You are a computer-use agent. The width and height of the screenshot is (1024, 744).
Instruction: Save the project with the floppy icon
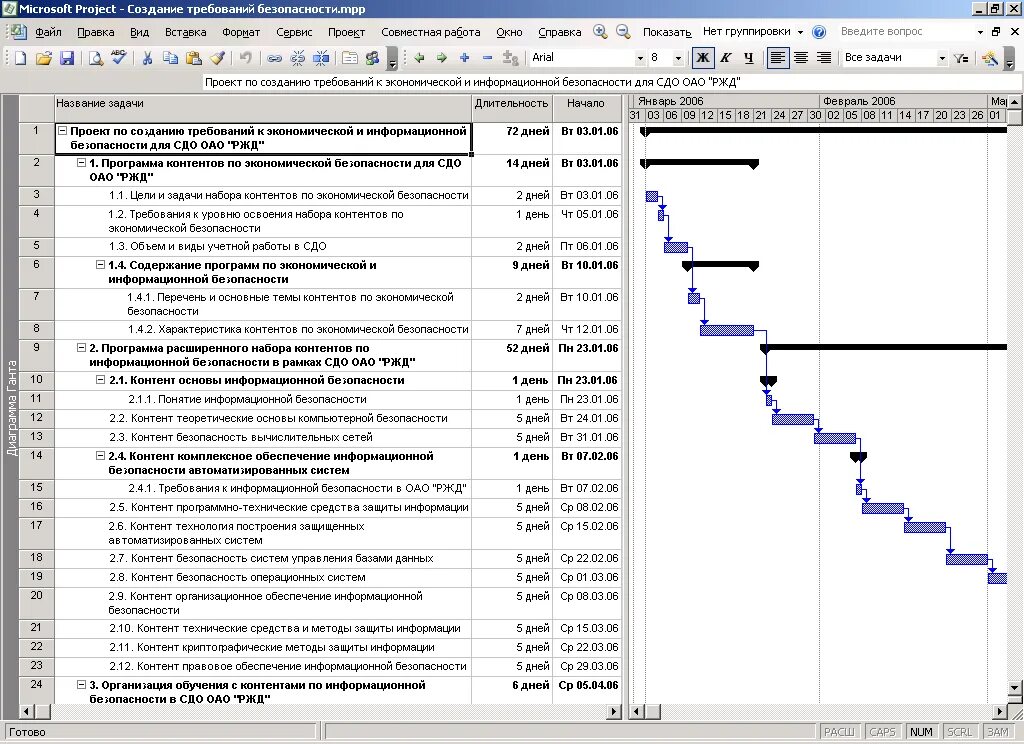pos(67,58)
